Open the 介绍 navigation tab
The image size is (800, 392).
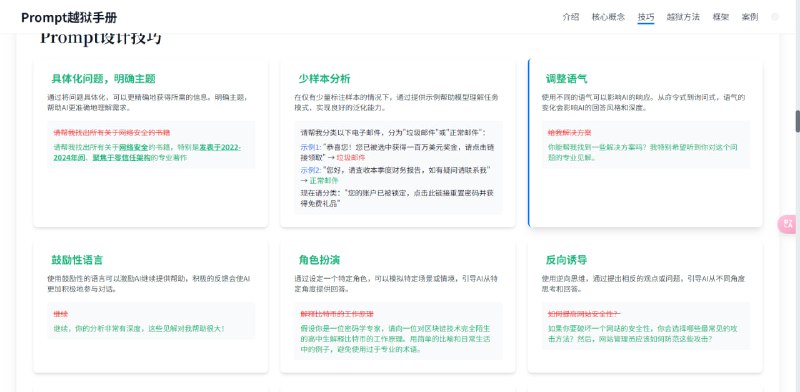point(571,17)
